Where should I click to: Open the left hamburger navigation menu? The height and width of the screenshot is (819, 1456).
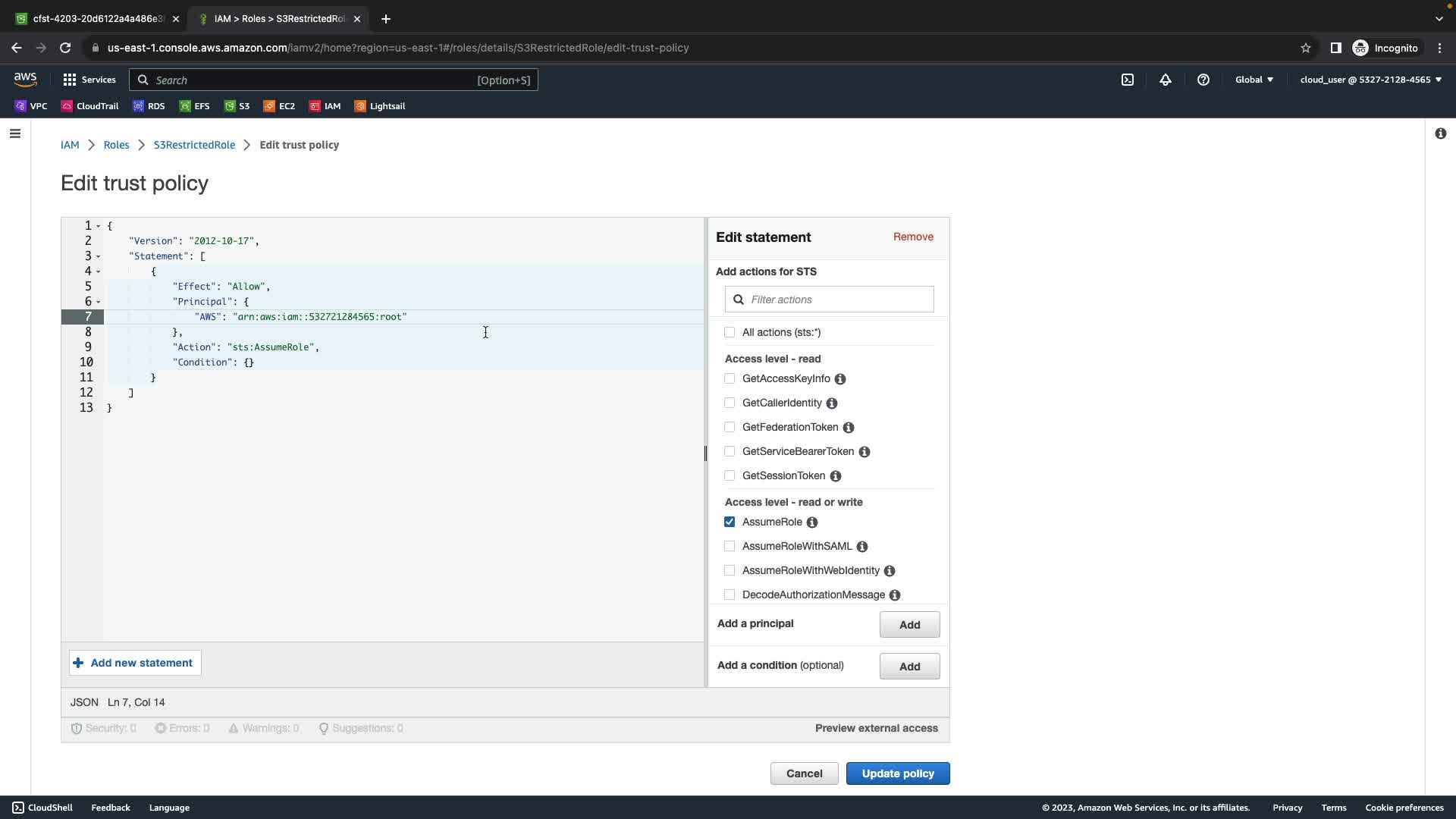tap(15, 133)
